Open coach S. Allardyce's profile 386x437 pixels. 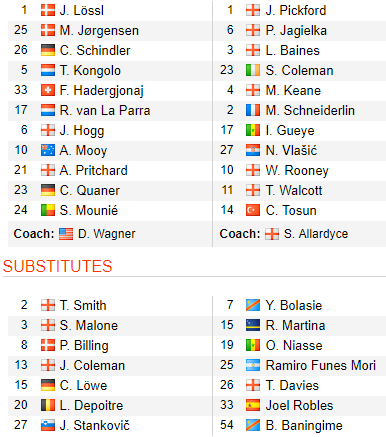point(316,234)
